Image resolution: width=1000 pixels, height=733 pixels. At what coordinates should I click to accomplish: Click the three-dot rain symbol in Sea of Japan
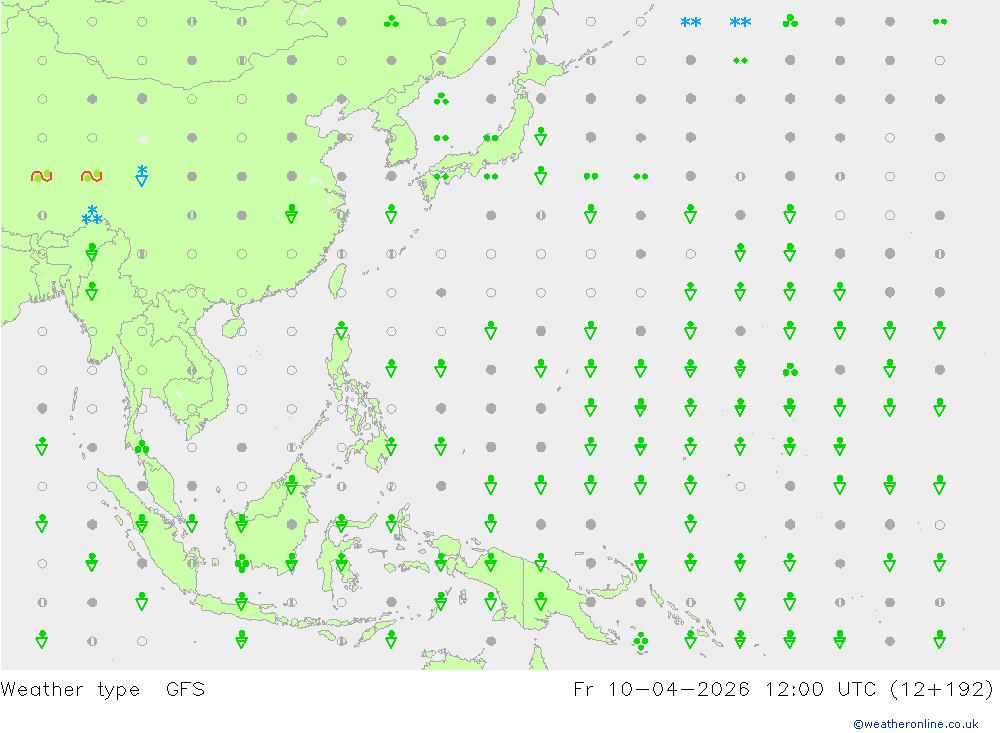click(441, 99)
